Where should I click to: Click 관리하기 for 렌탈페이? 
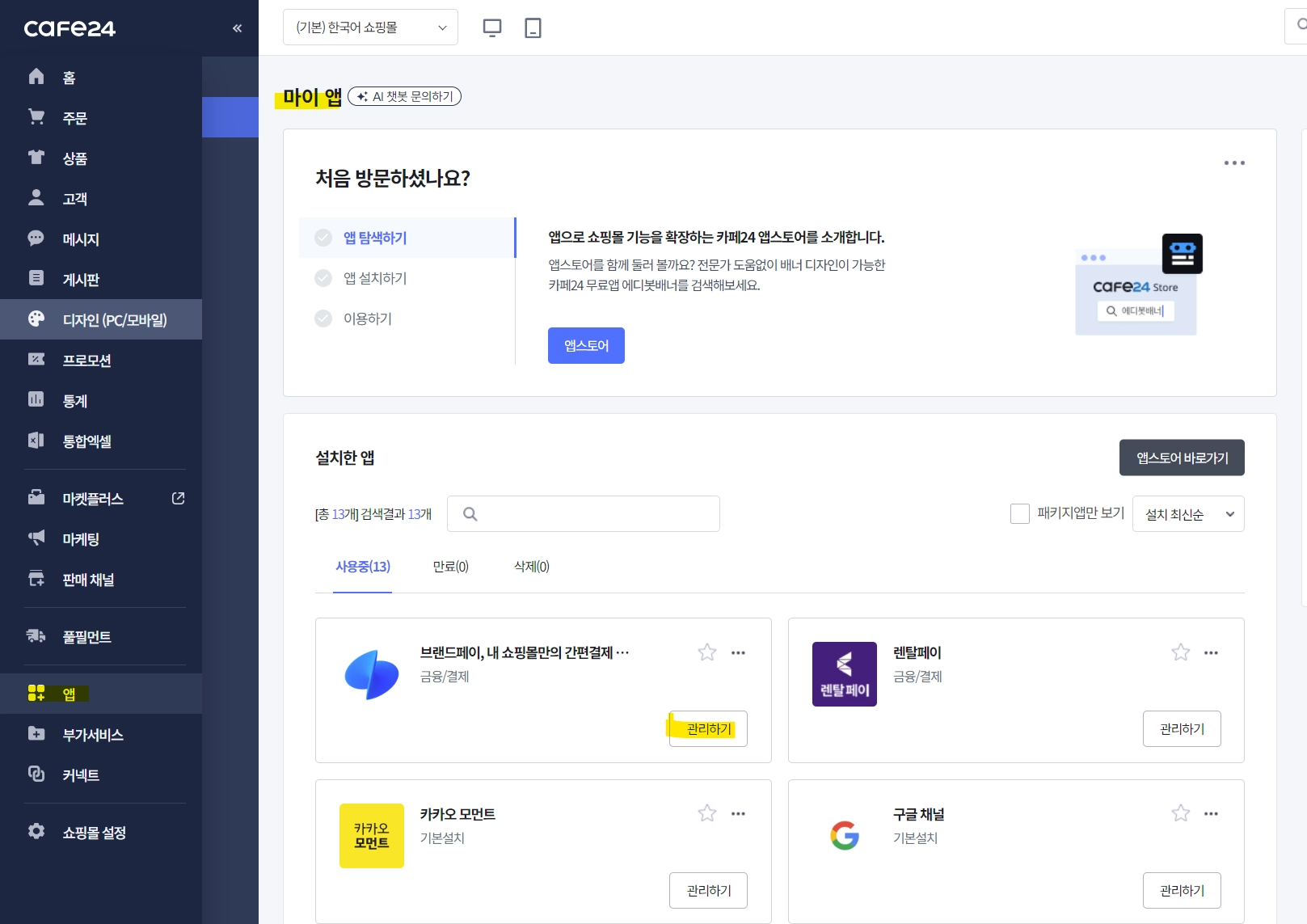tap(1182, 728)
